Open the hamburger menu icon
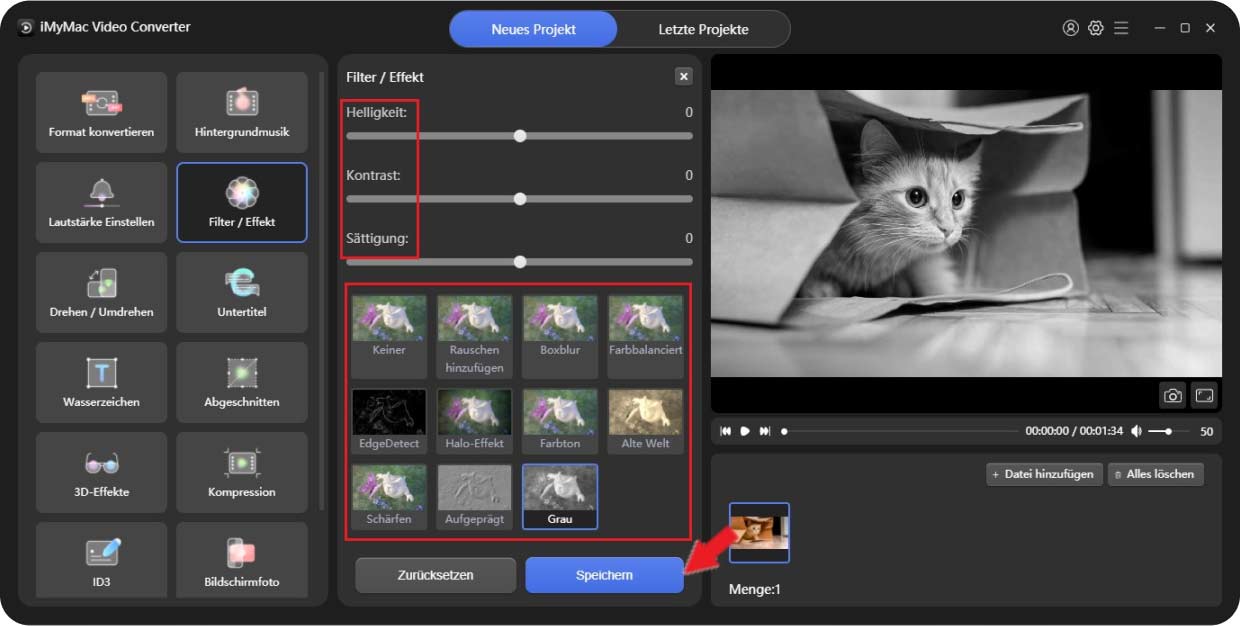 (1121, 28)
